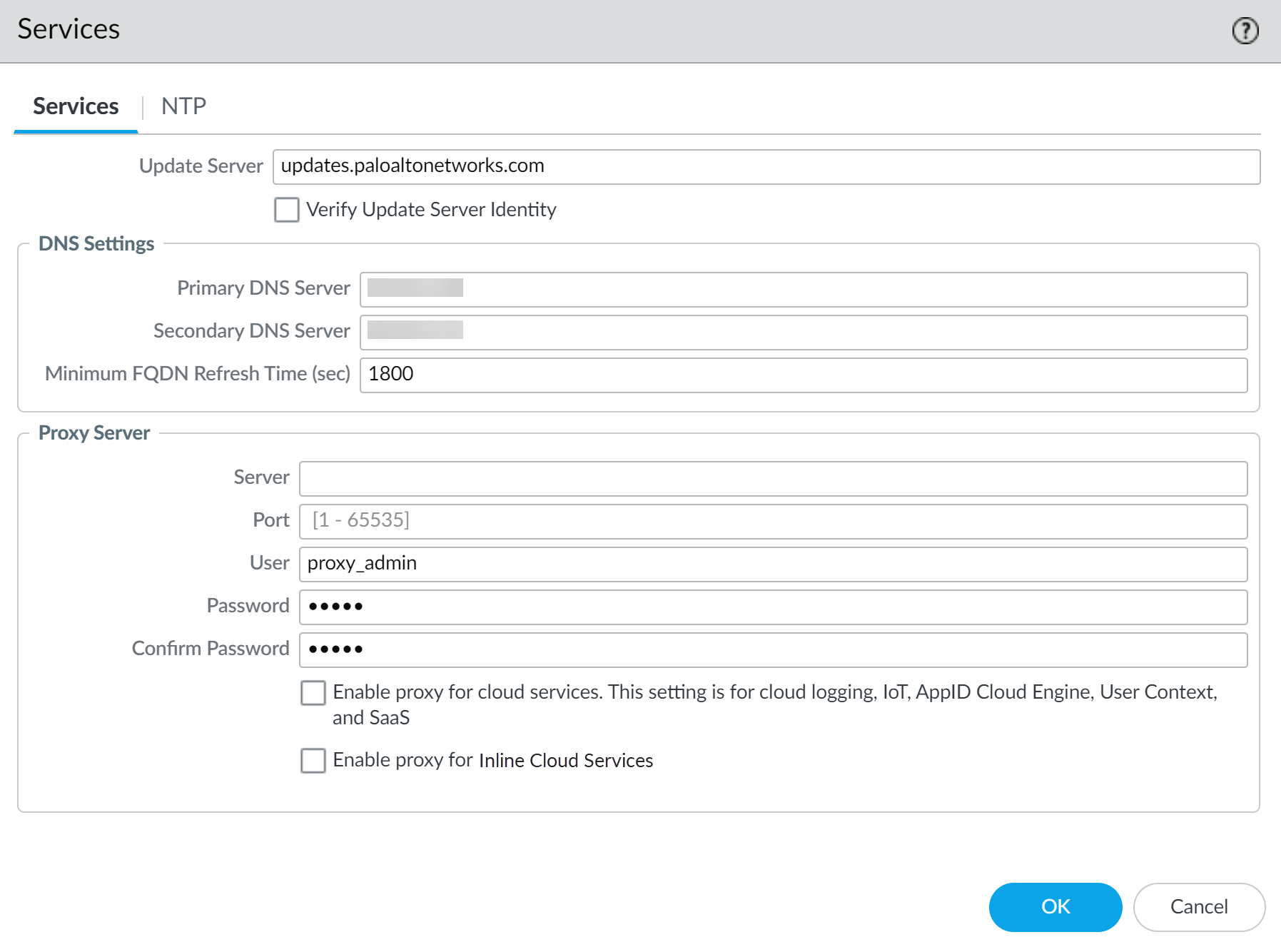Viewport: 1281px width, 952px height.
Task: Click the Confirm Password field
Action: click(772, 649)
